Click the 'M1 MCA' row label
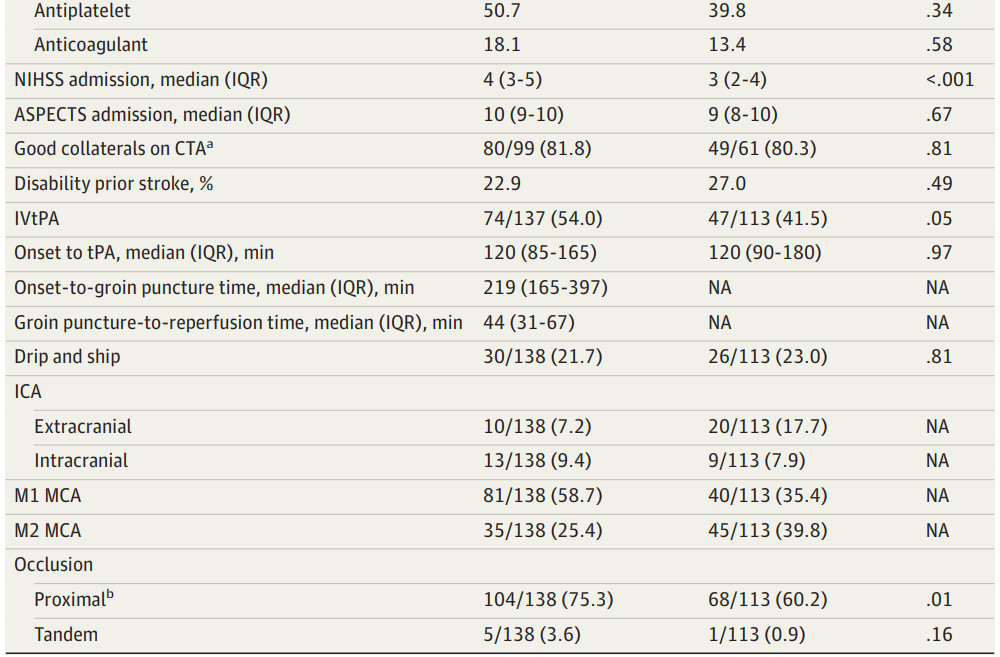Screen dimensions: 1000x657 (x=49, y=496)
